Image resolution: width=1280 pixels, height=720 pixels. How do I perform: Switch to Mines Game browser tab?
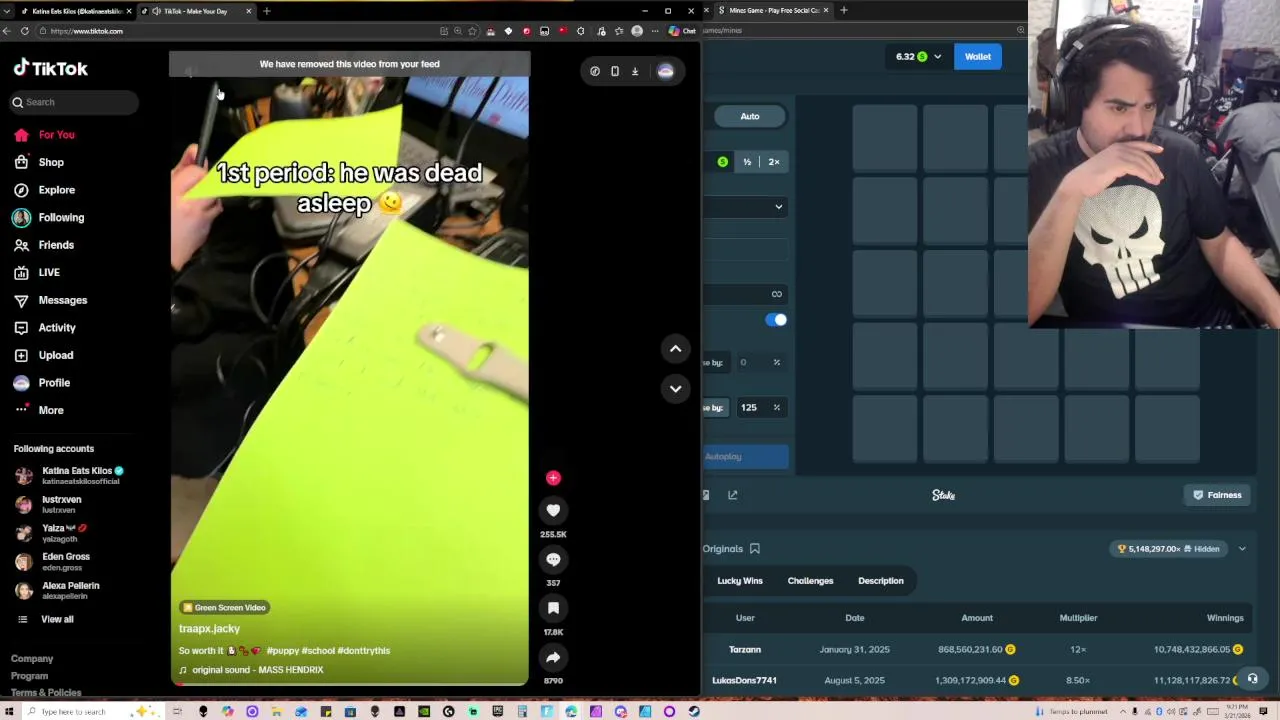click(x=774, y=11)
